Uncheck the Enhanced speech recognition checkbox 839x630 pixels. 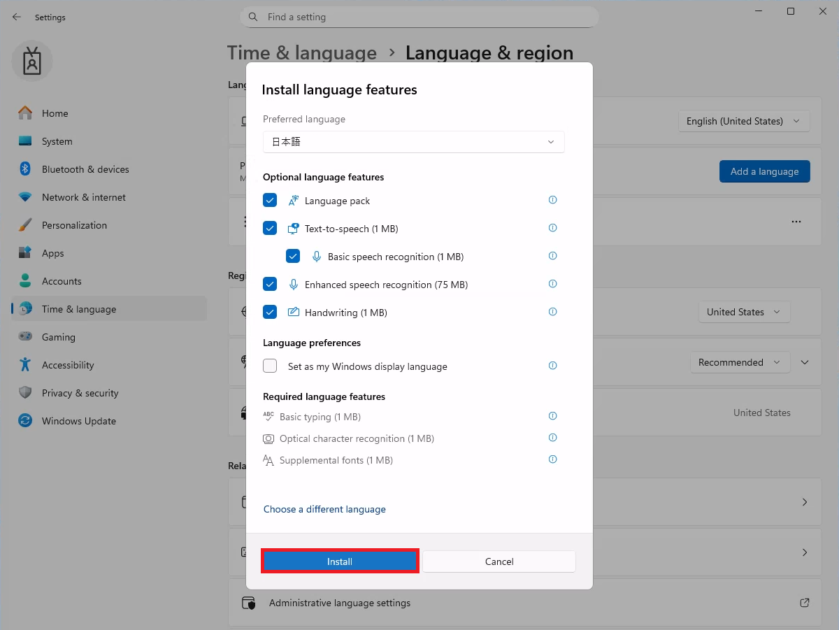coord(270,284)
